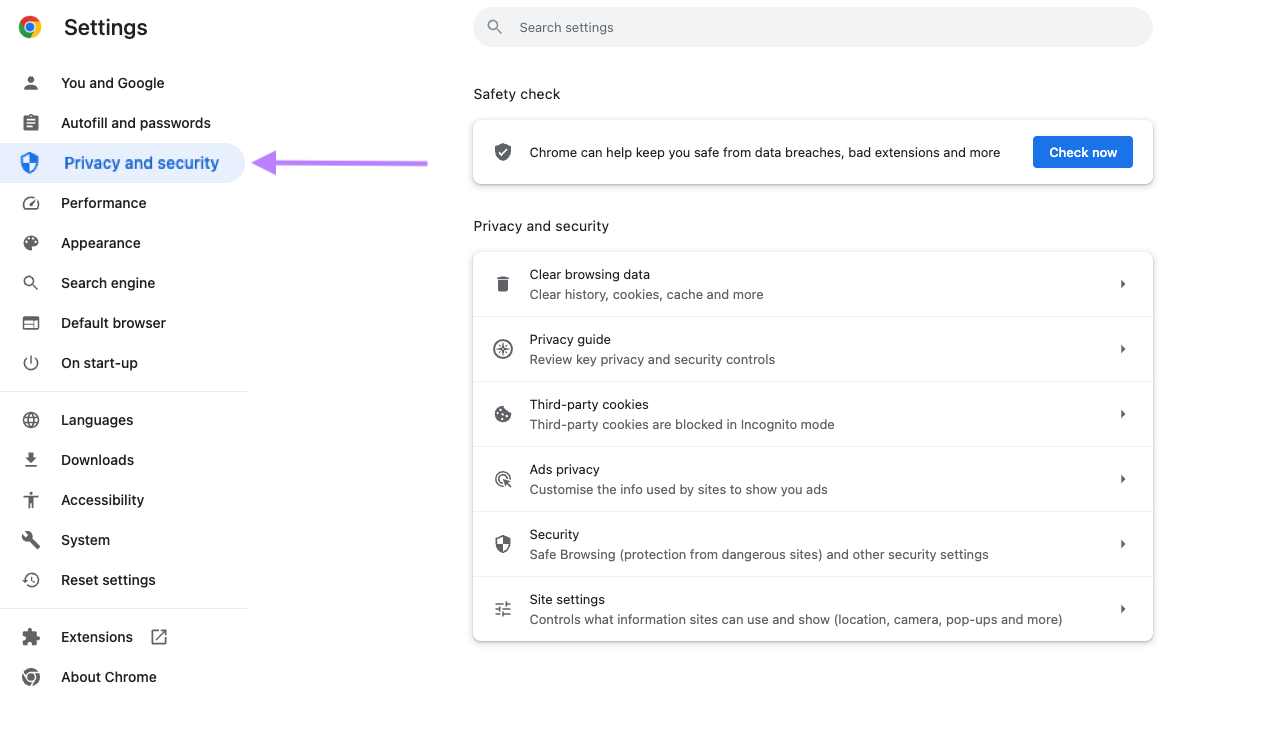Click 'Review key privacy and security controls' text
The width and height of the screenshot is (1271, 747).
click(652, 360)
